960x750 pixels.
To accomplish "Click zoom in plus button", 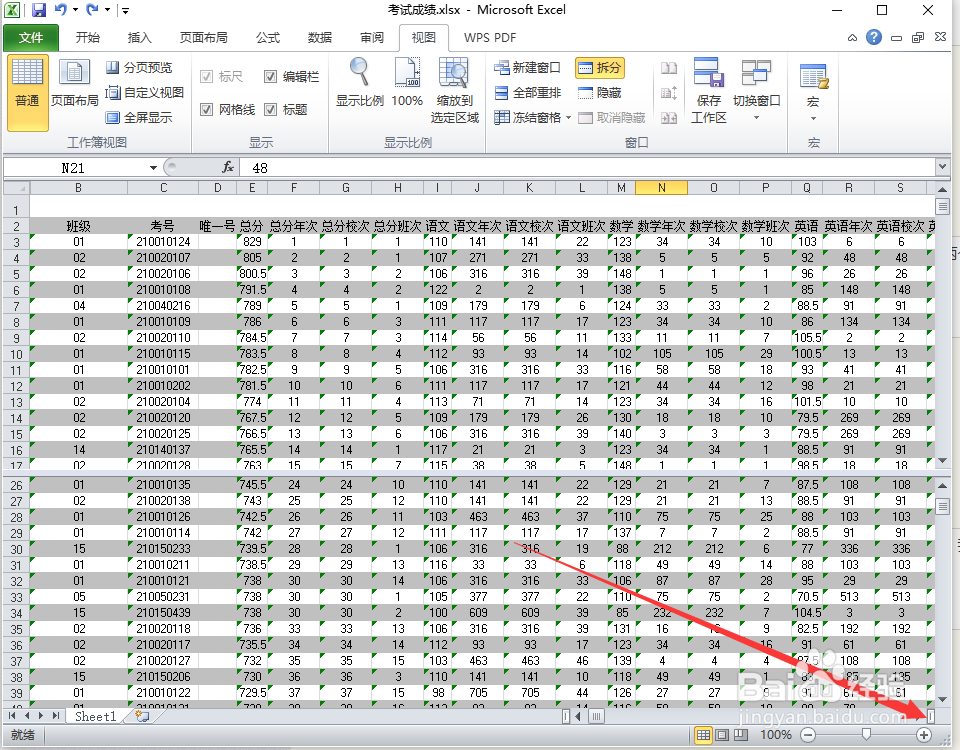I will coord(923,735).
